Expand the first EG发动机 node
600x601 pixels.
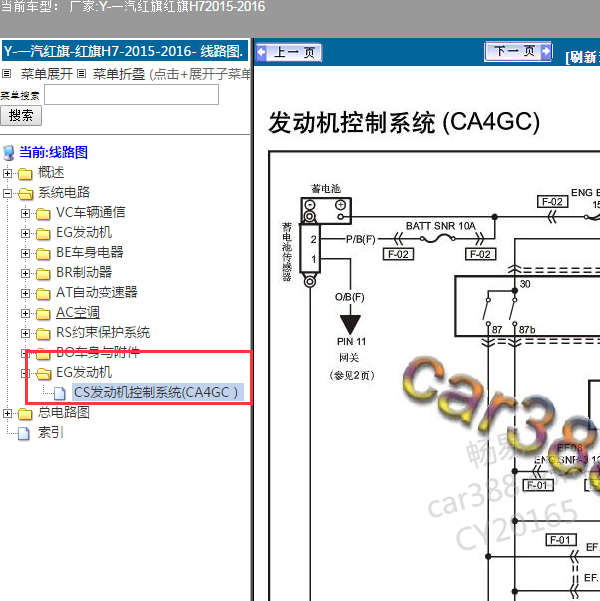tap(25, 233)
